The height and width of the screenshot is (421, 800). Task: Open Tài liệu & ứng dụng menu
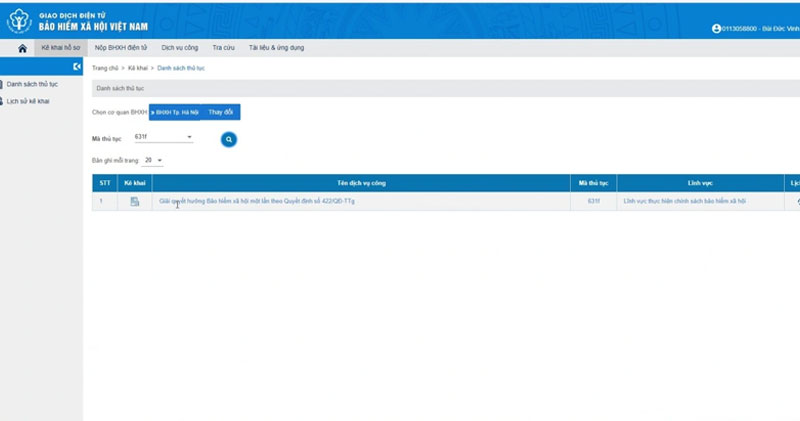[x=276, y=48]
